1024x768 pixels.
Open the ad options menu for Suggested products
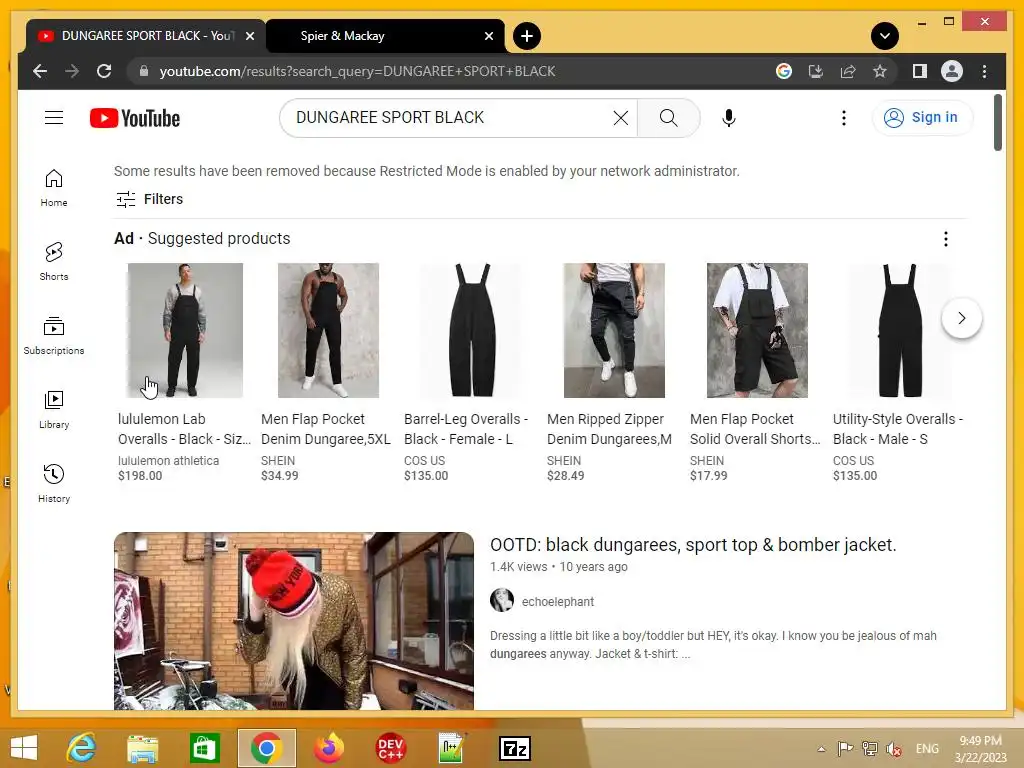(x=946, y=239)
